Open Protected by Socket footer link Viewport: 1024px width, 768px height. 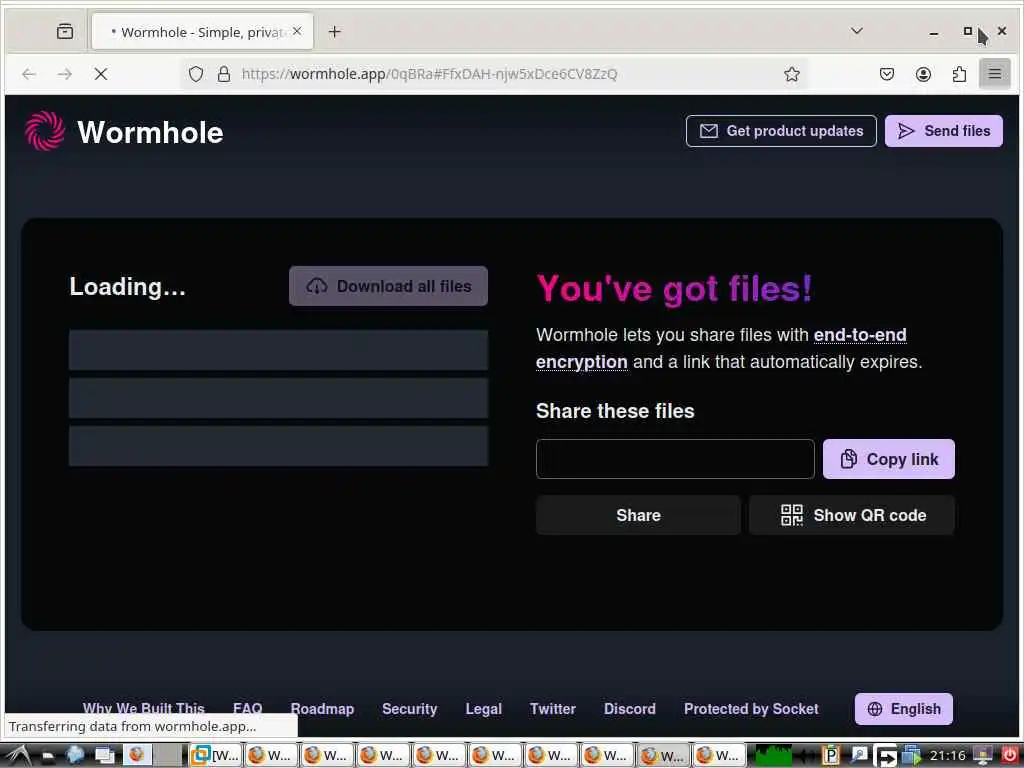[x=751, y=709]
